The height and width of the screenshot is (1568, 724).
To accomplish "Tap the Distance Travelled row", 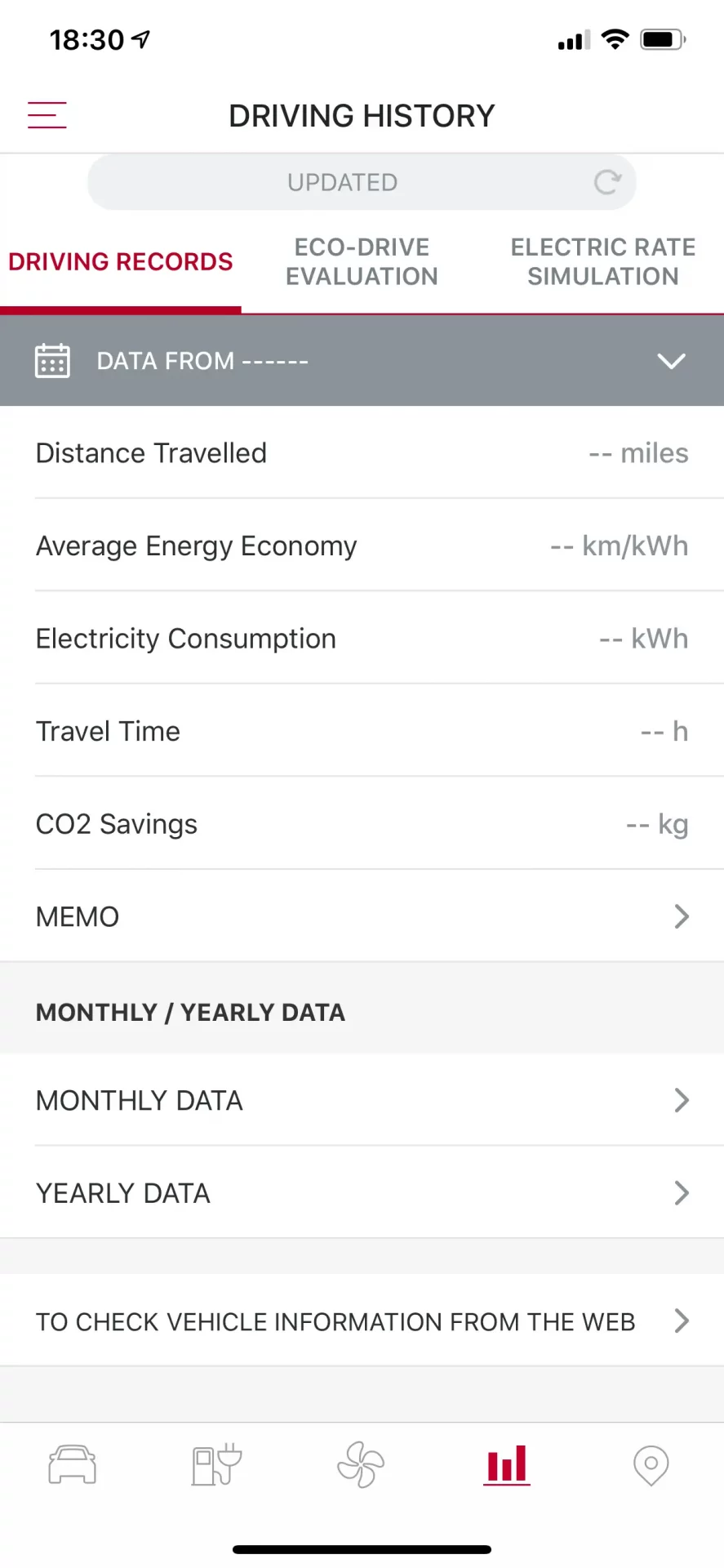I will 362,453.
